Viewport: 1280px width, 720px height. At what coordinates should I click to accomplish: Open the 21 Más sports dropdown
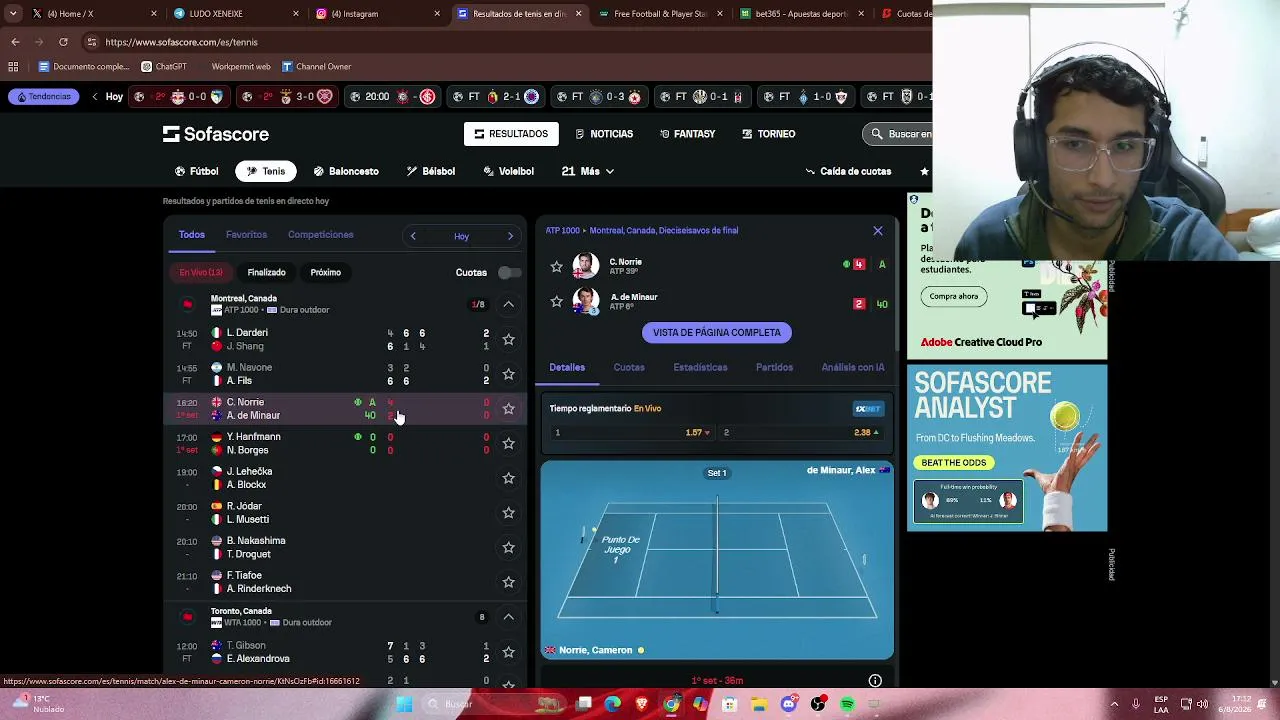(x=588, y=171)
